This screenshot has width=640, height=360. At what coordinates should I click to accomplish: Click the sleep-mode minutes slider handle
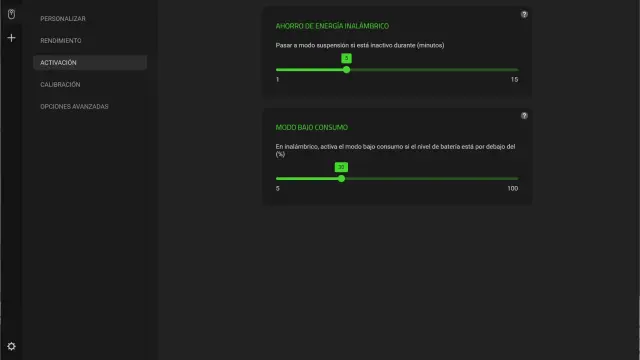[347, 70]
